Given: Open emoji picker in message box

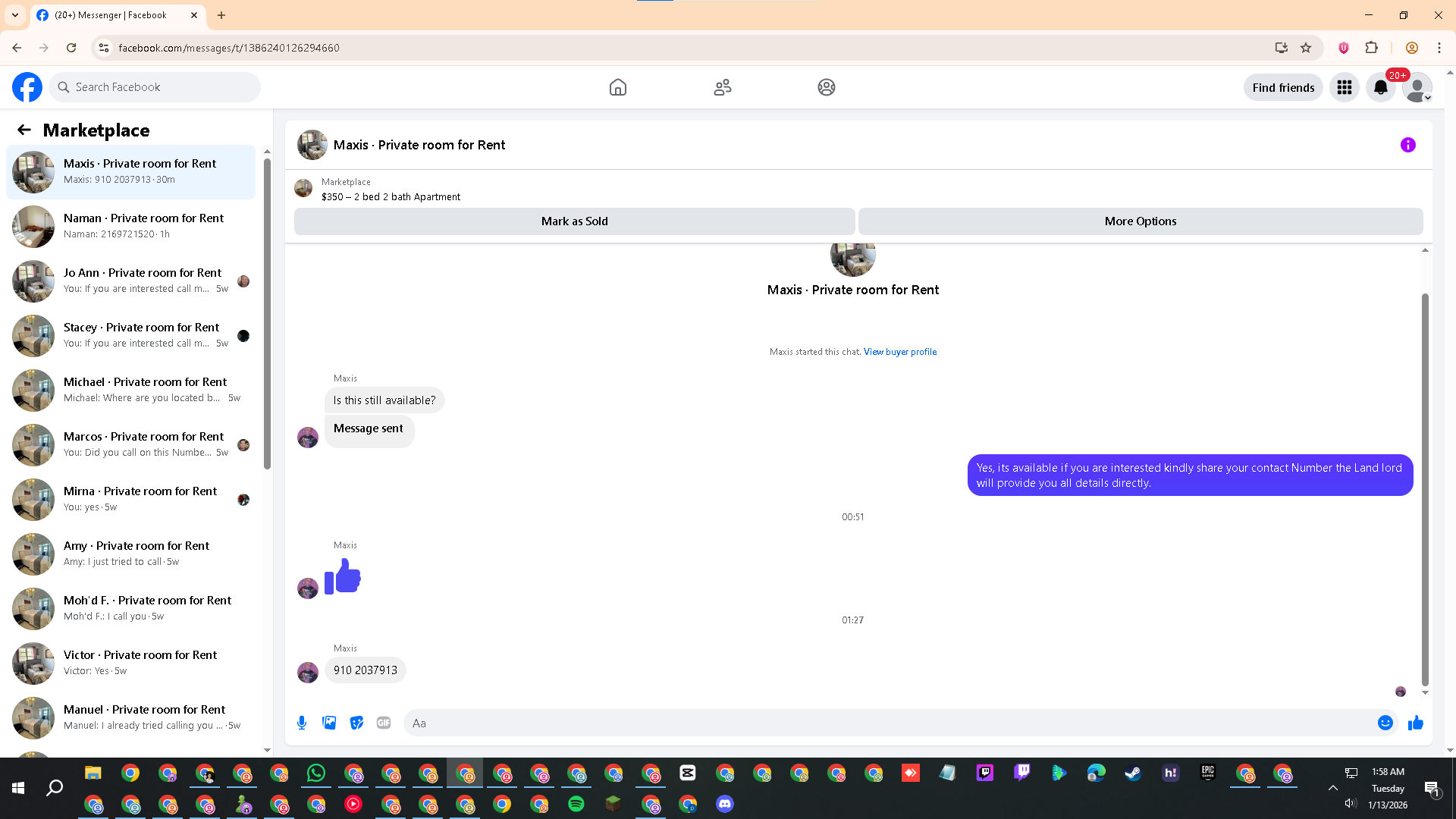Looking at the screenshot, I should pyautogui.click(x=1385, y=723).
